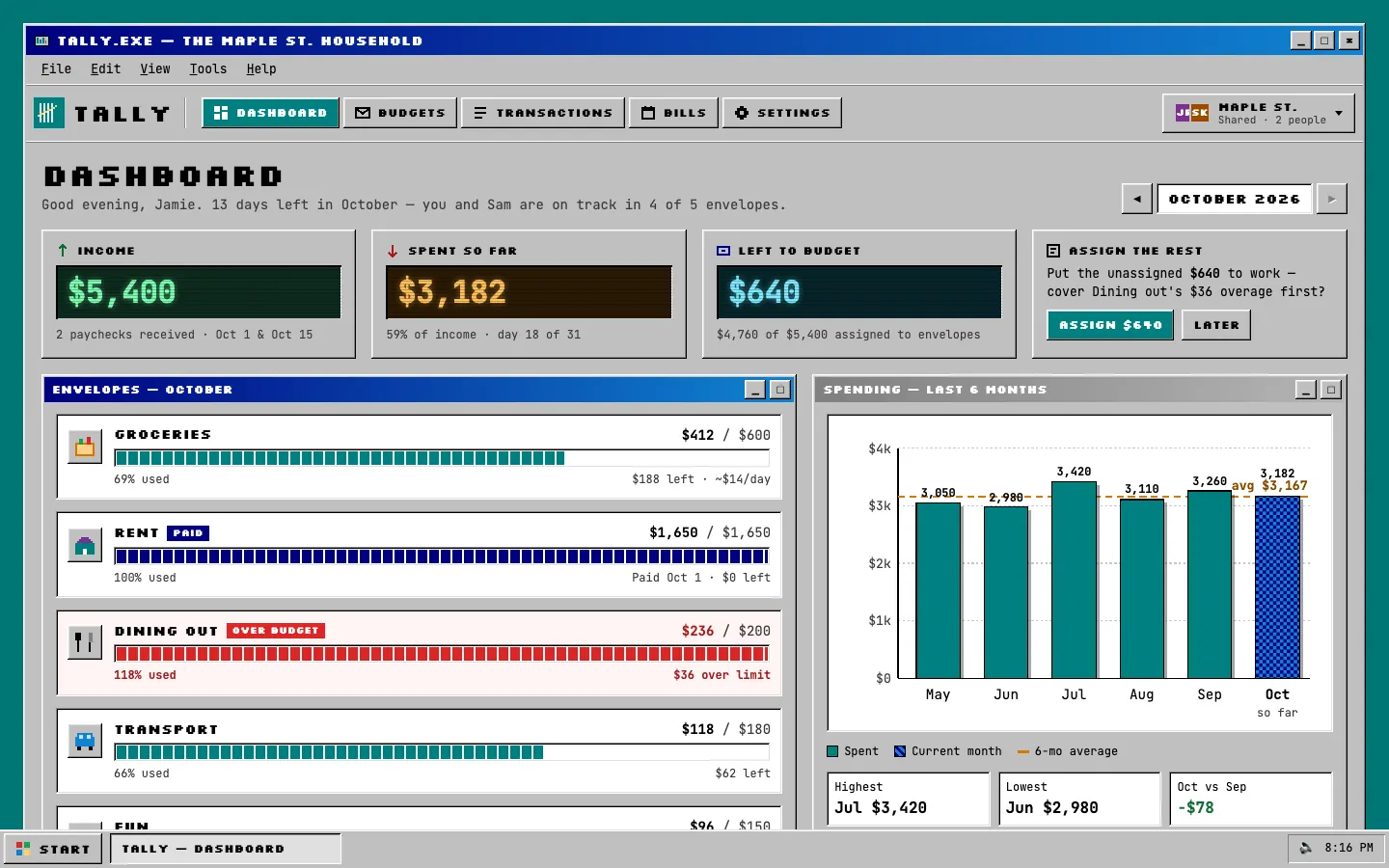Click the Rent house icon

(85, 545)
